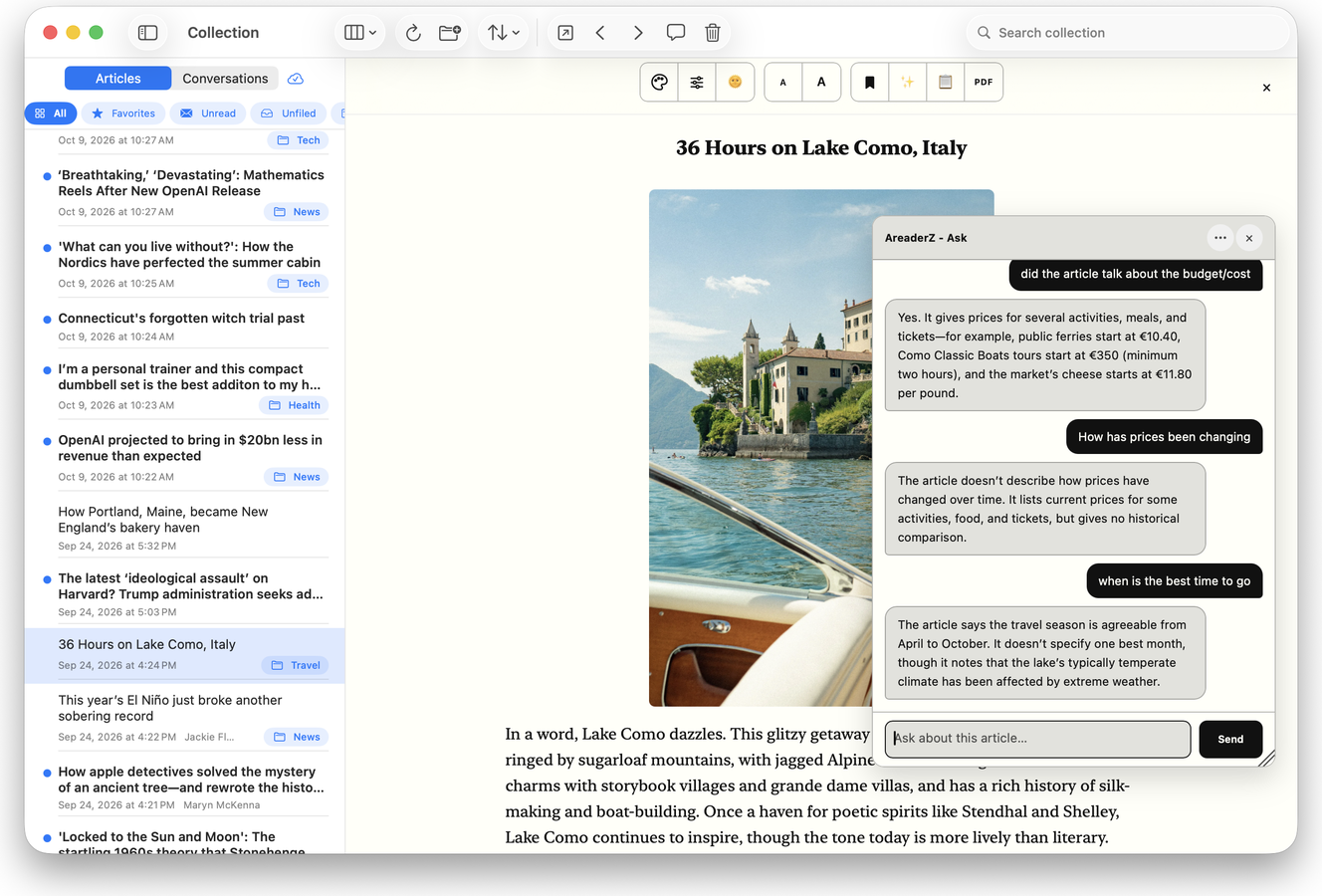Add a new folder

[450, 33]
